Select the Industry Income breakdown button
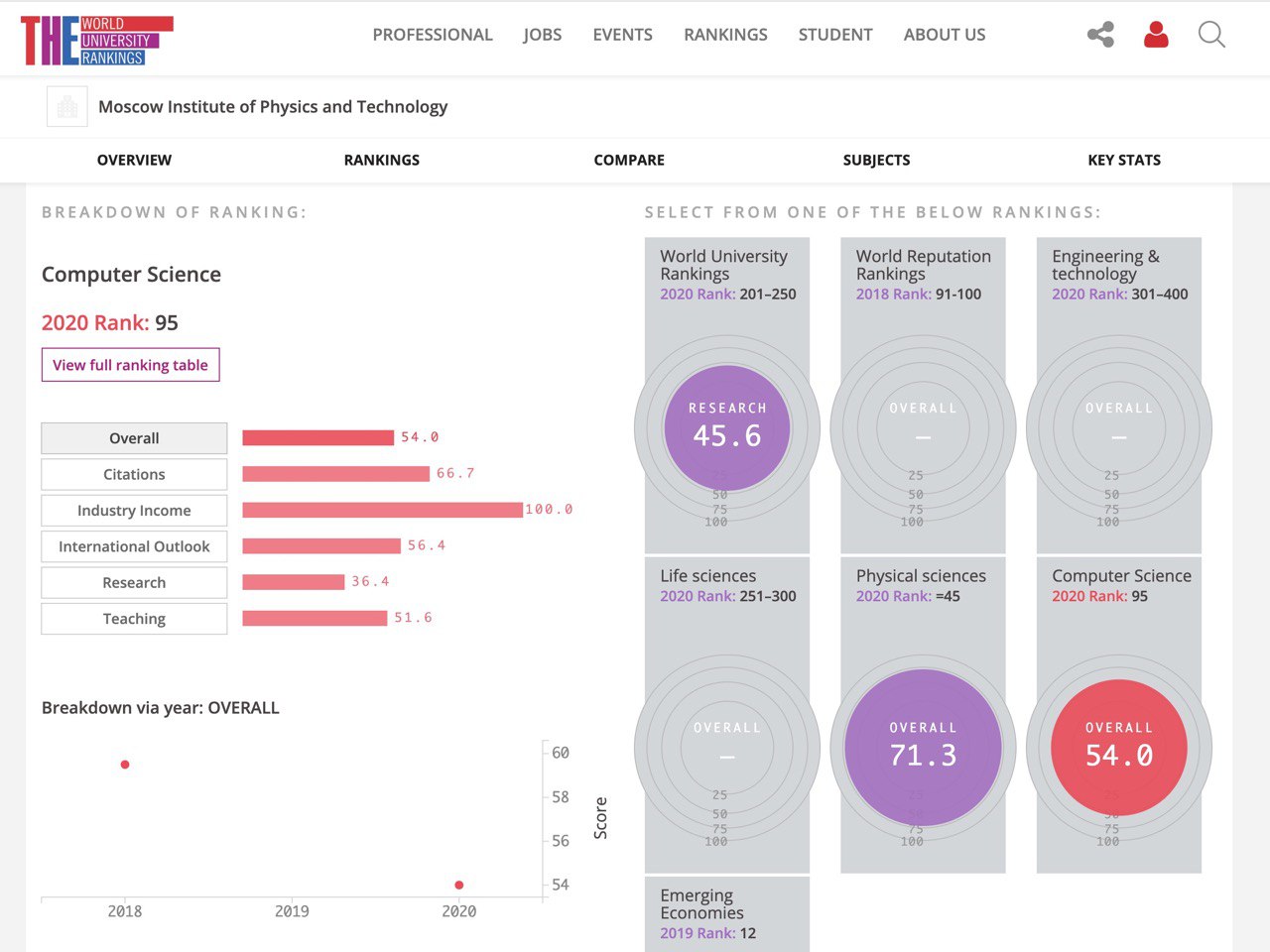Screen dimensions: 1270x952 coord(134,511)
